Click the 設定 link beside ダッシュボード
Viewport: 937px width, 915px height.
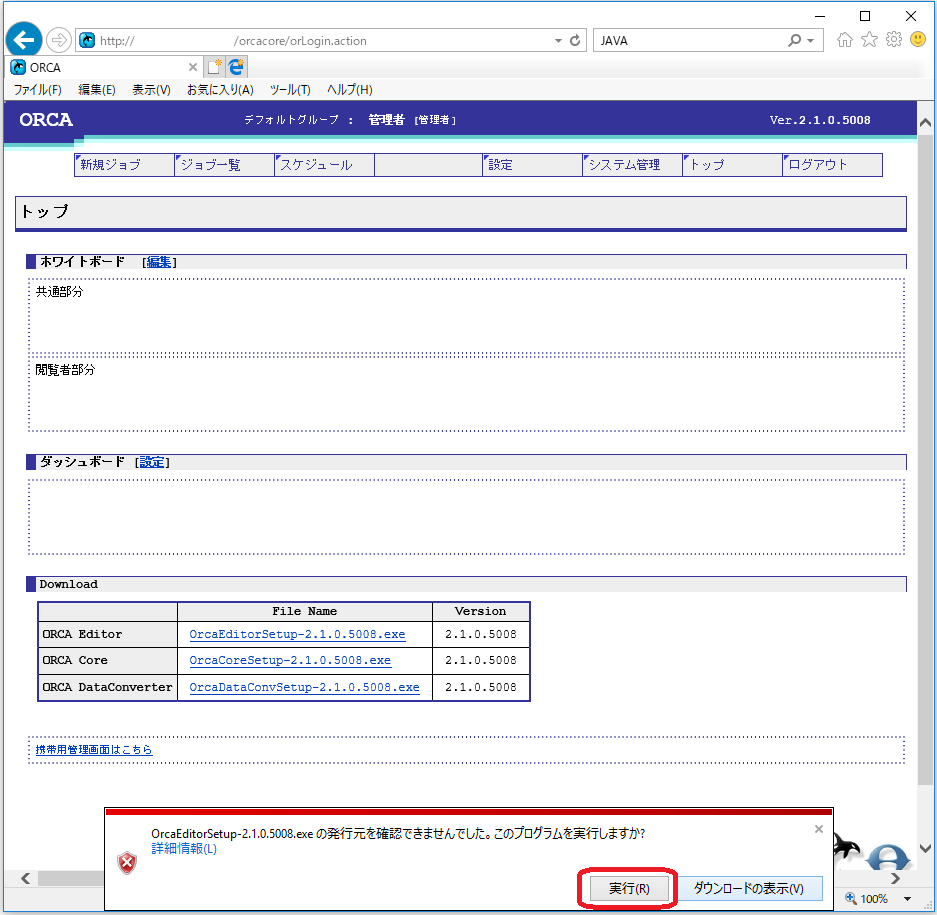(x=152, y=462)
